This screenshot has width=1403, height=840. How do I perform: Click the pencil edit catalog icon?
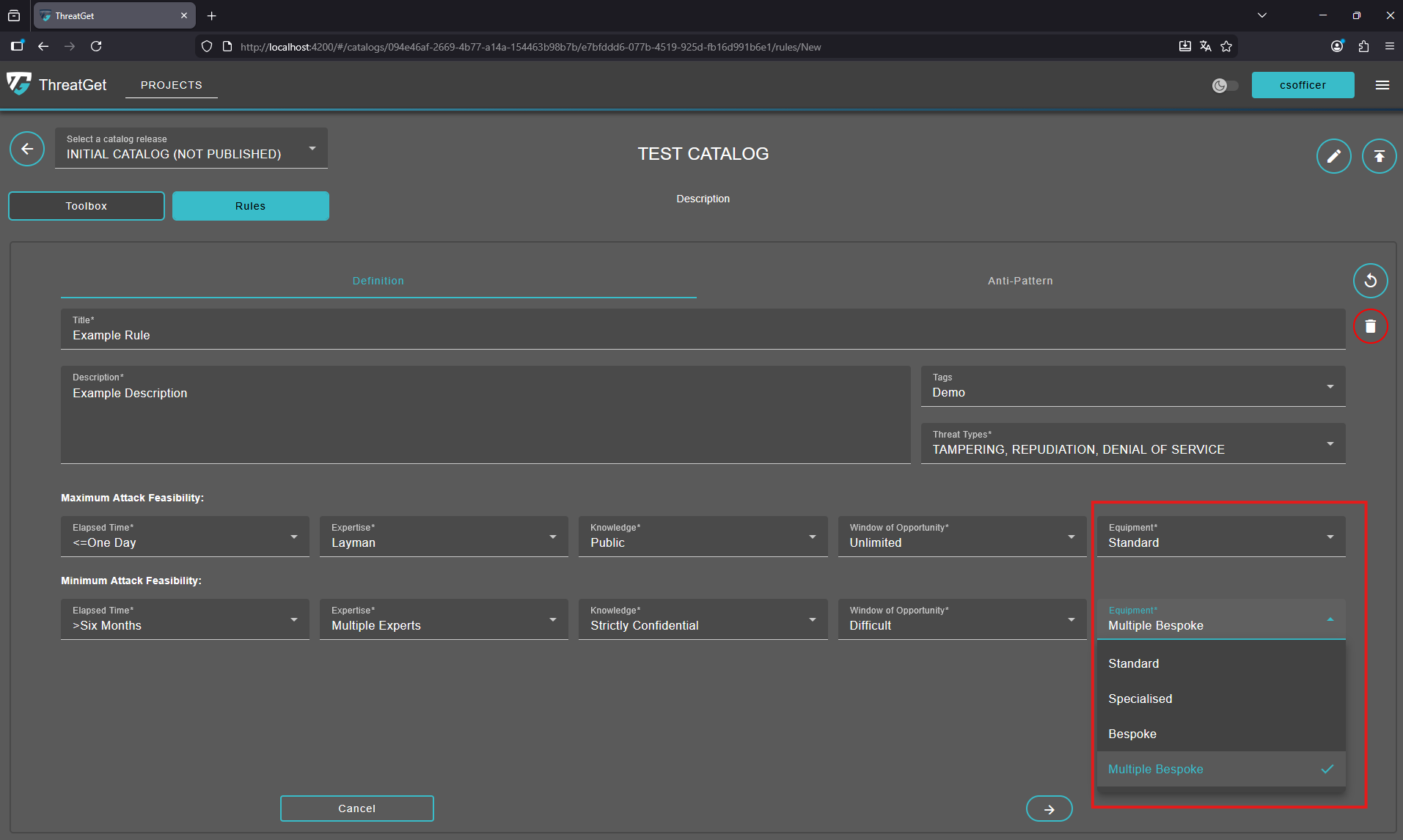coord(1333,156)
